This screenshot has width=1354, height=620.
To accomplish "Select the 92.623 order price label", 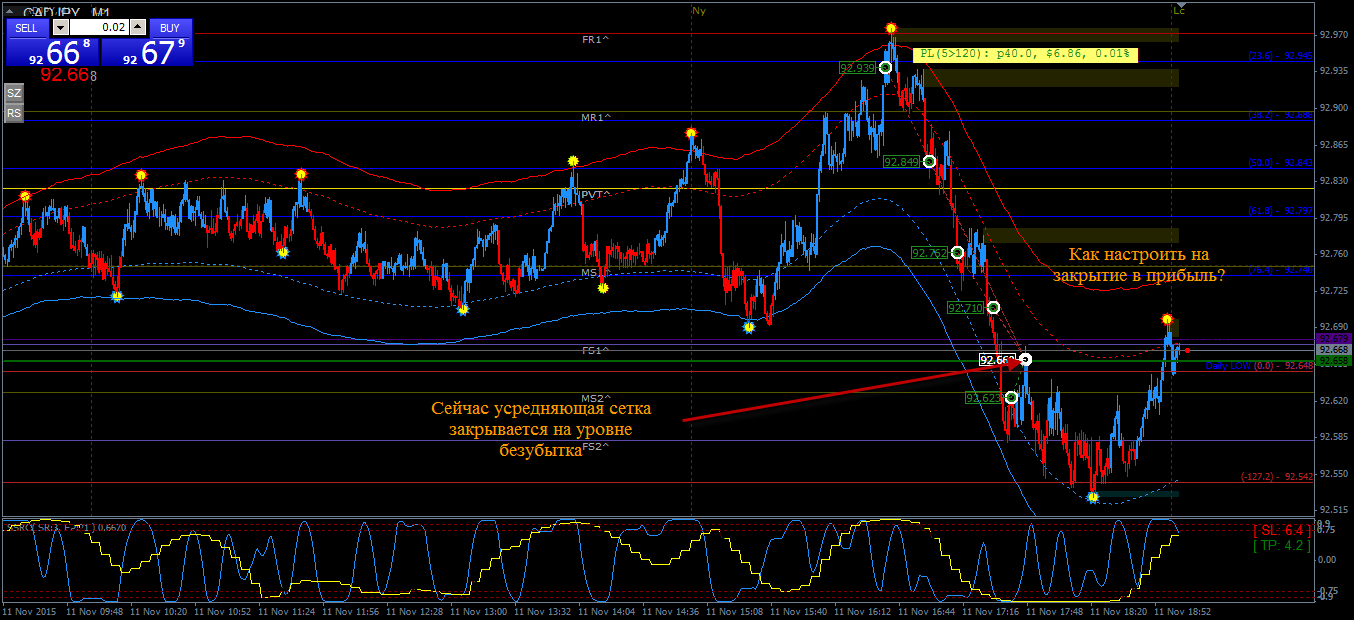I will (983, 398).
